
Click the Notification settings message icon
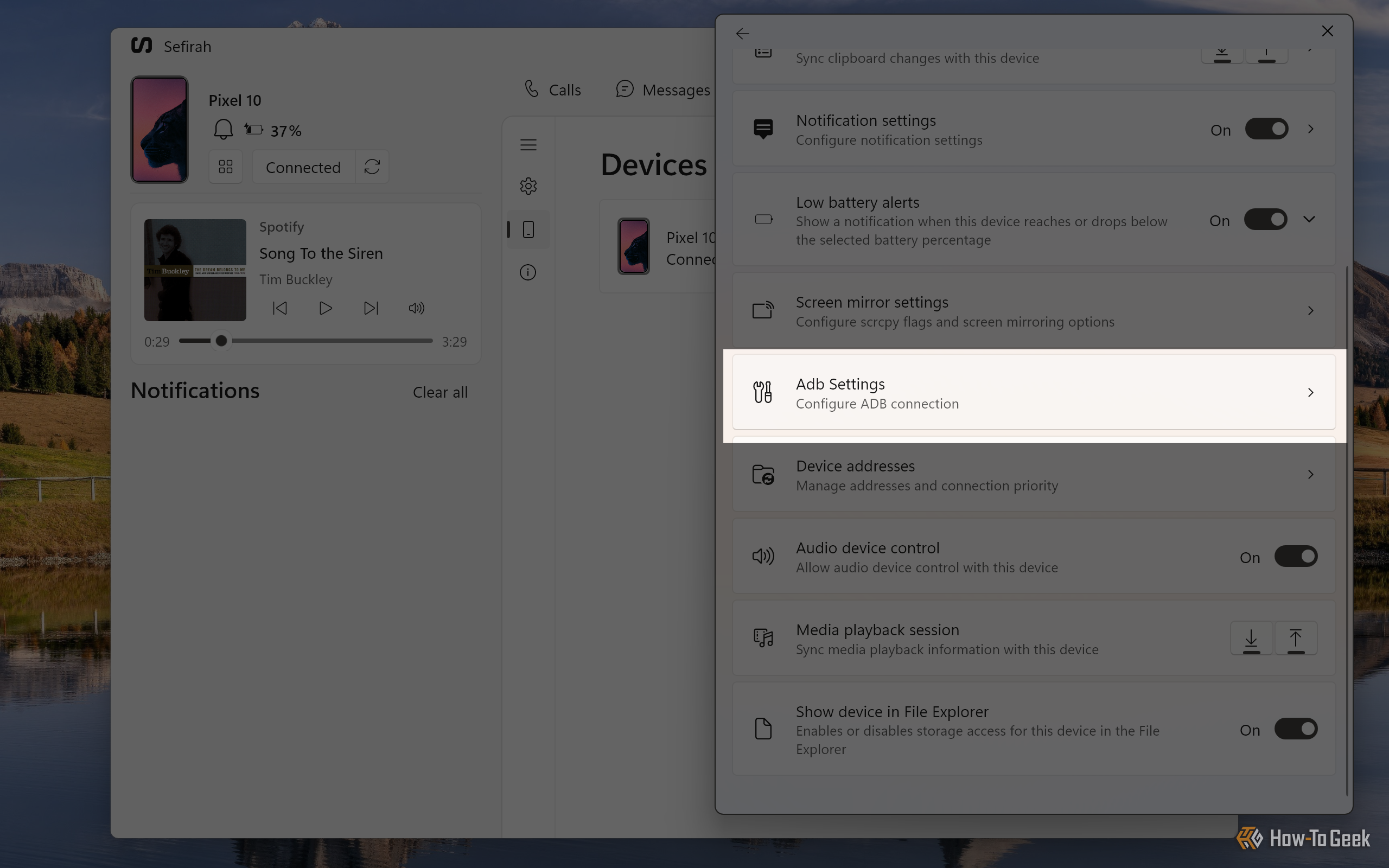(763, 129)
